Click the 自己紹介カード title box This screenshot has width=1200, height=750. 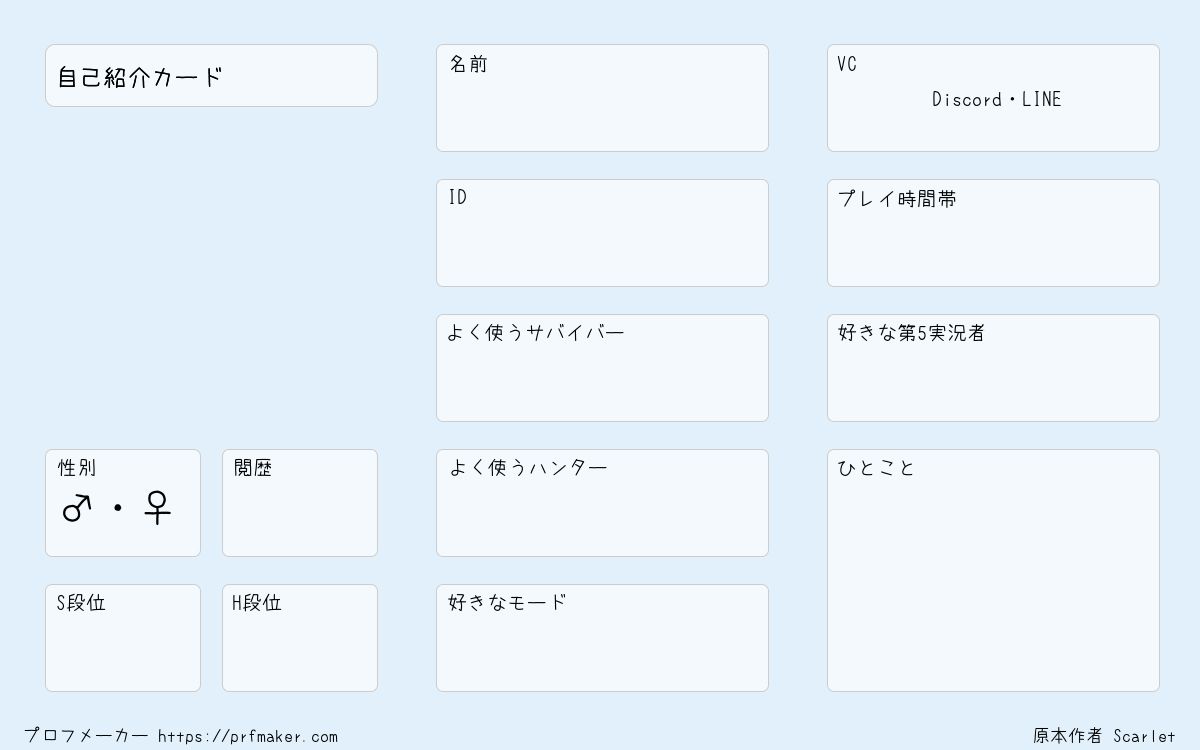[x=211, y=75]
